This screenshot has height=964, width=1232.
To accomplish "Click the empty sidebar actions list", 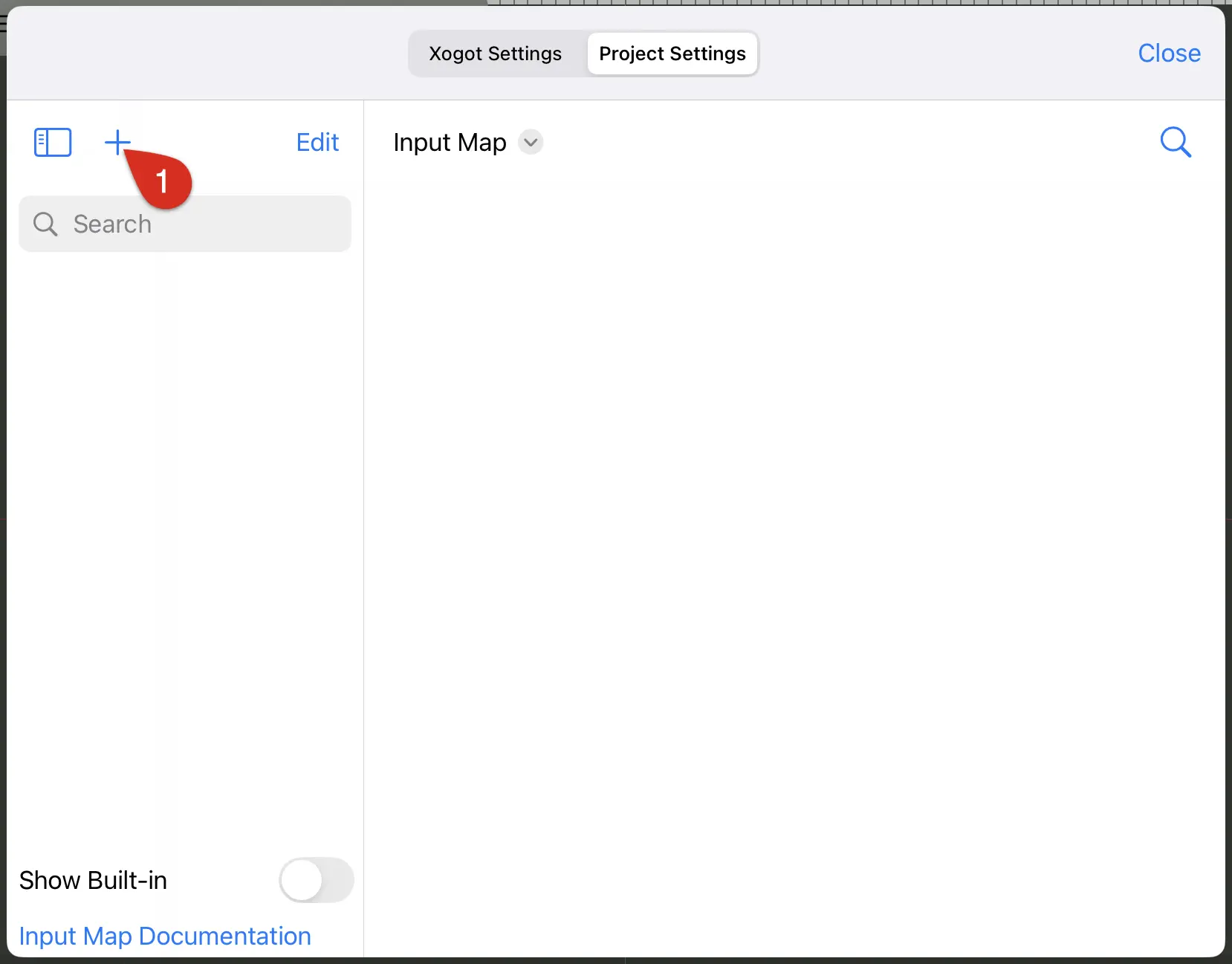I will click(185, 550).
